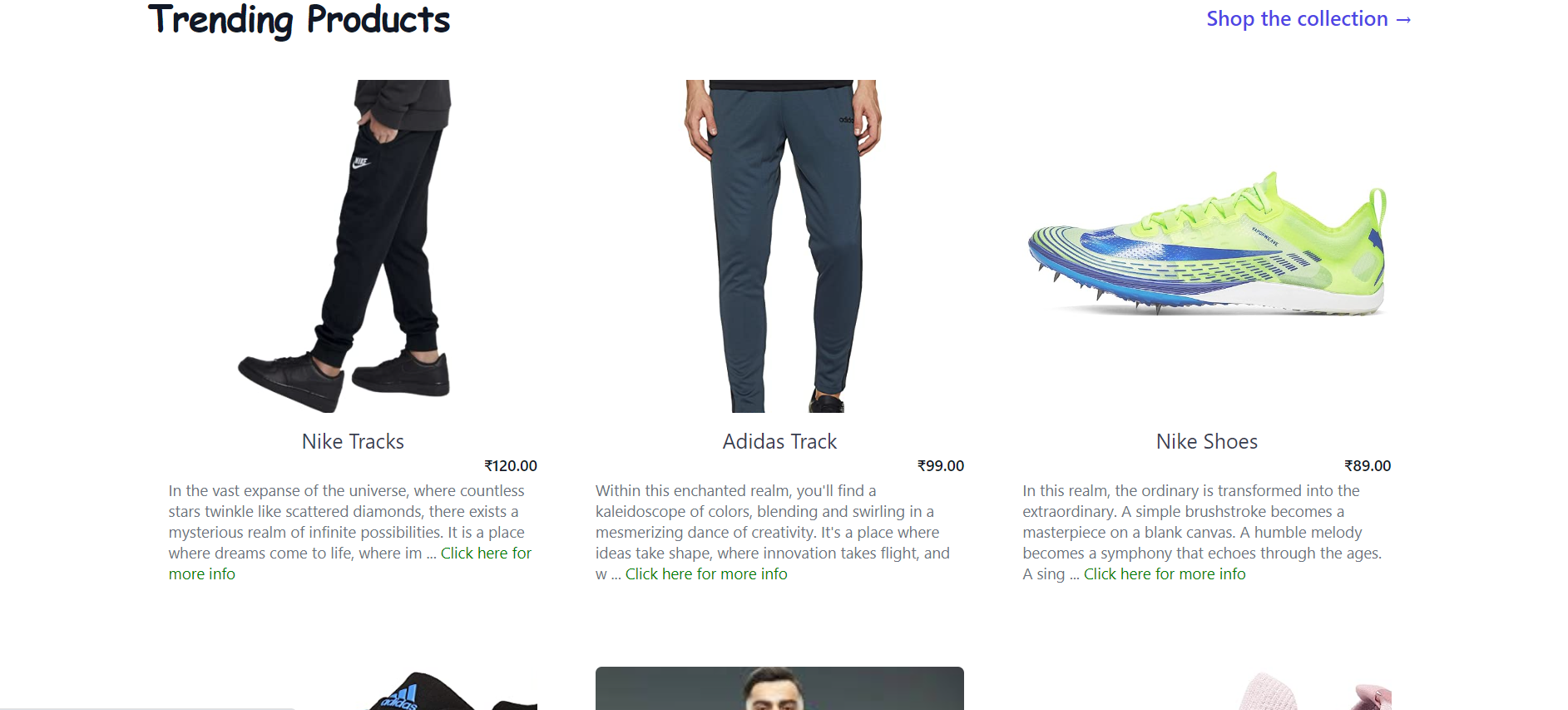The image size is (1568, 710).
Task: Click the Nike Shoes description paragraph
Action: (1202, 532)
